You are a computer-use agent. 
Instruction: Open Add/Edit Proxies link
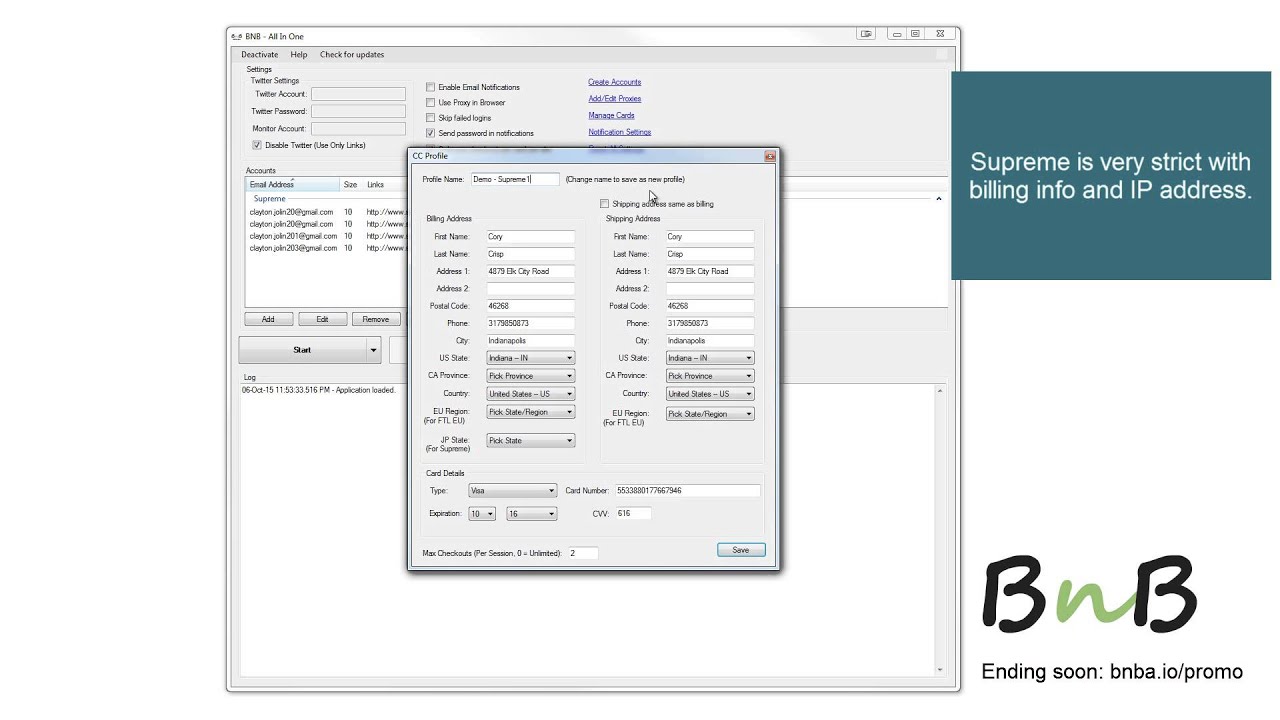click(x=614, y=99)
